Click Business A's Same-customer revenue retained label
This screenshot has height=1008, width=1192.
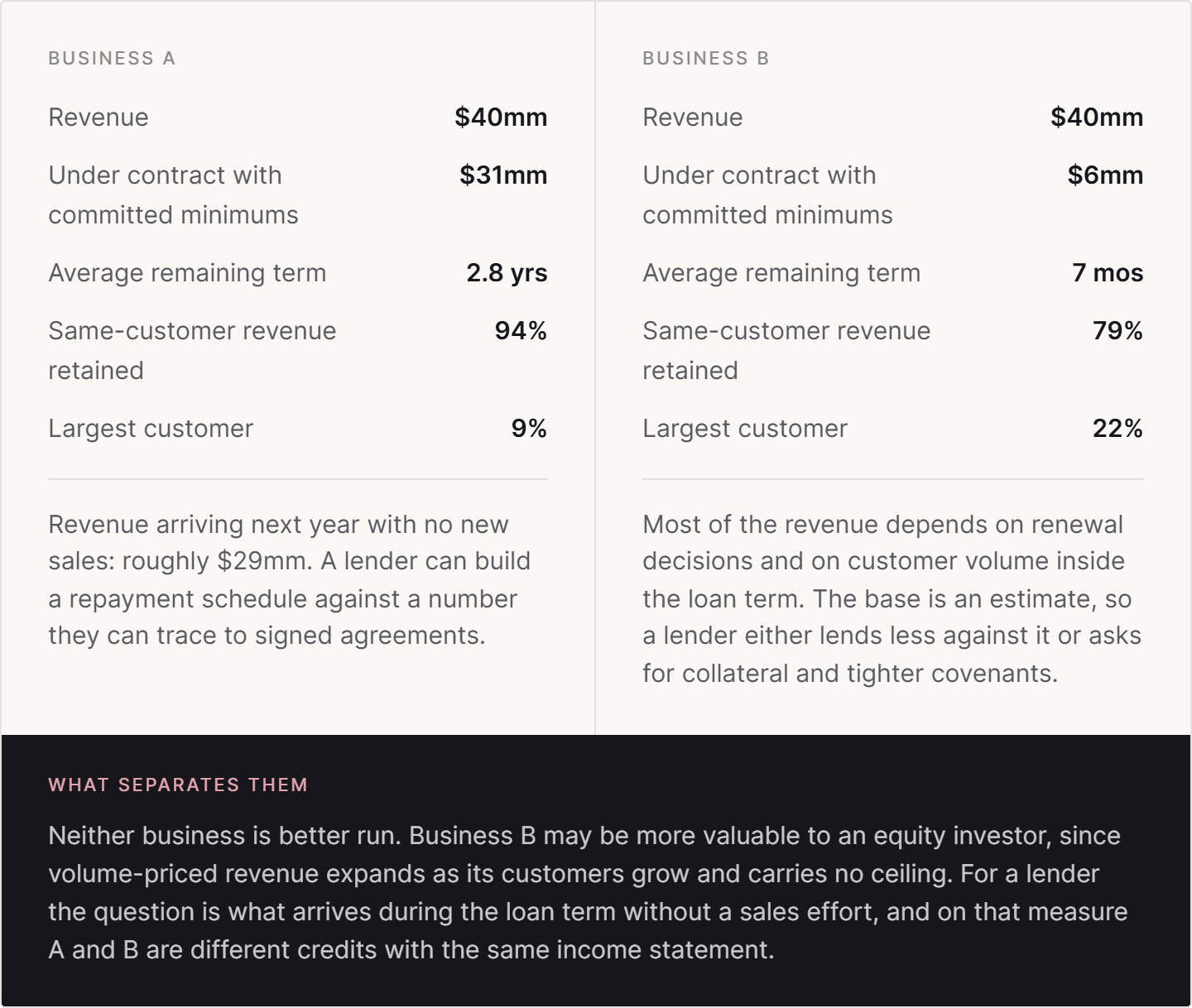tap(192, 350)
